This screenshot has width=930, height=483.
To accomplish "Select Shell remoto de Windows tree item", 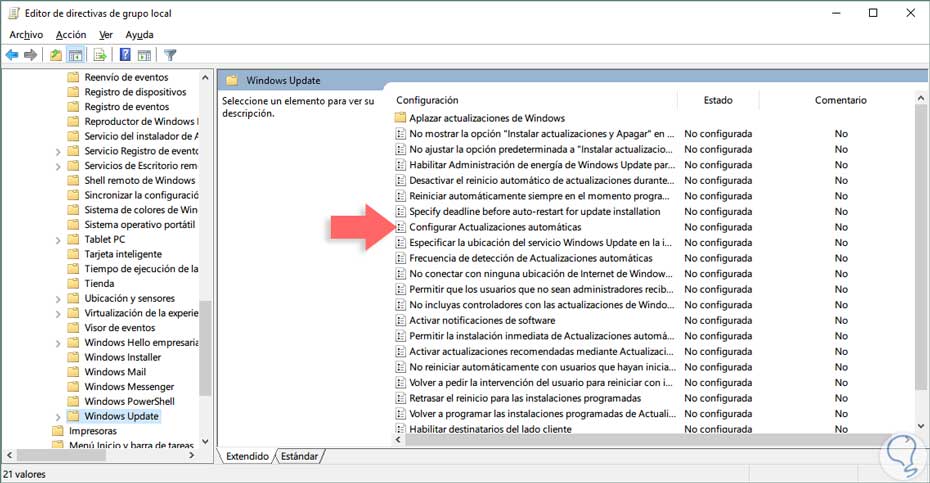I will tap(139, 180).
